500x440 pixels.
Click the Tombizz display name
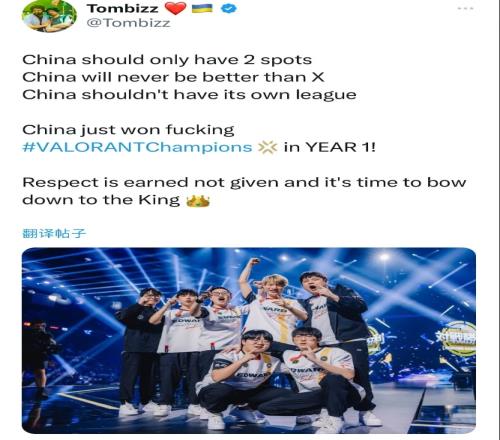123,8
